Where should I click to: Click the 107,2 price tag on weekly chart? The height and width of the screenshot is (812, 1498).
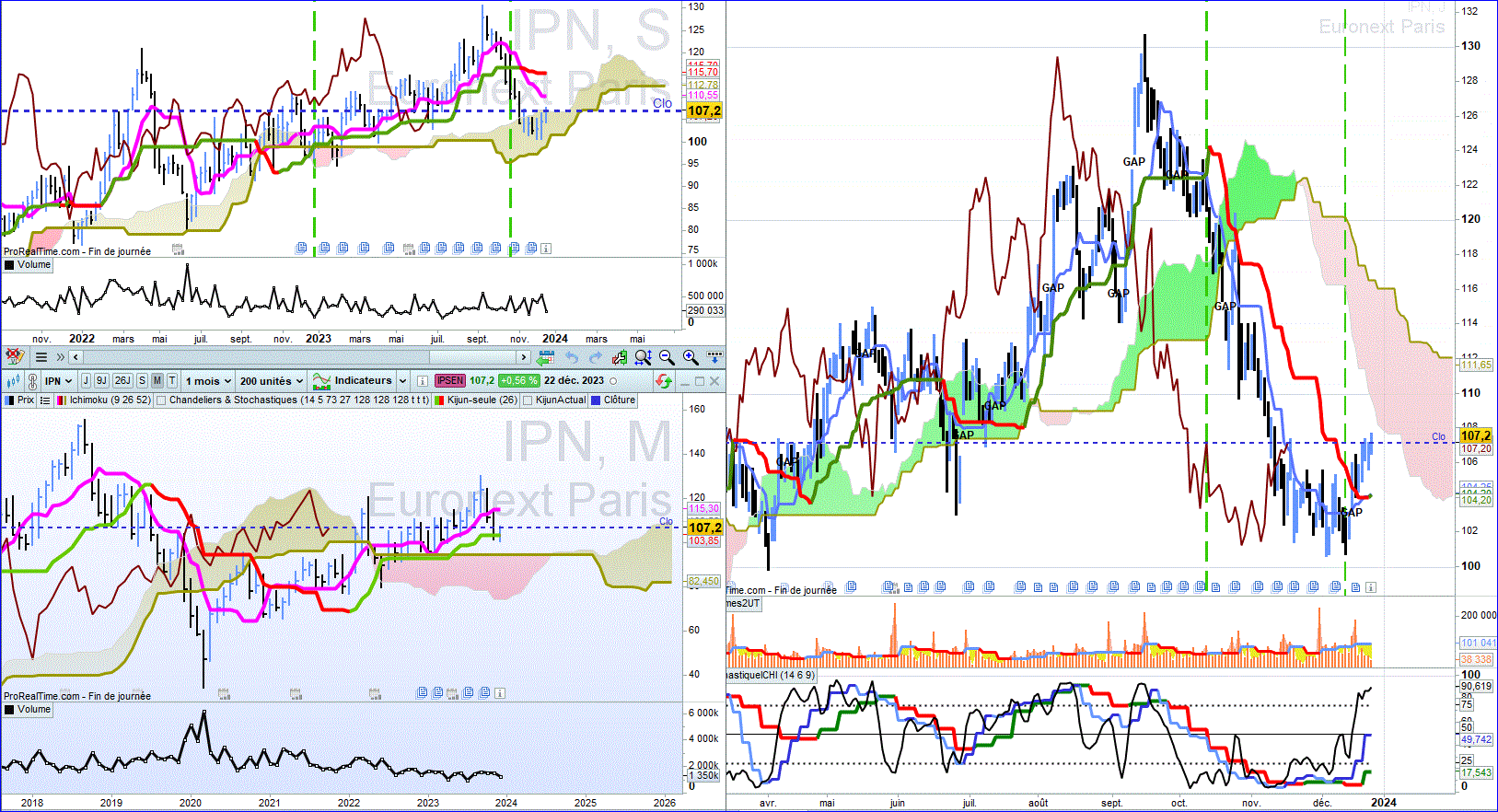(704, 110)
